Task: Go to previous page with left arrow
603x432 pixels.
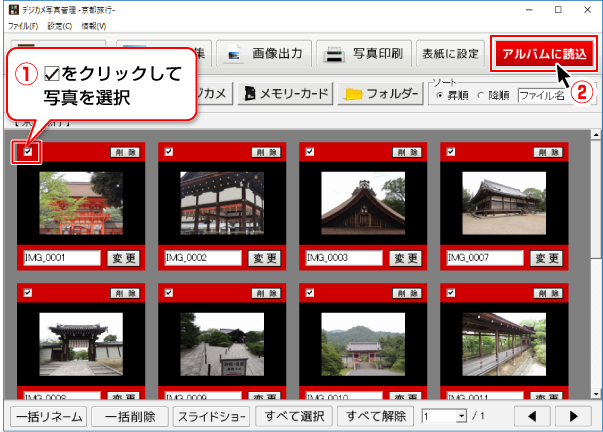Action: 532,417
